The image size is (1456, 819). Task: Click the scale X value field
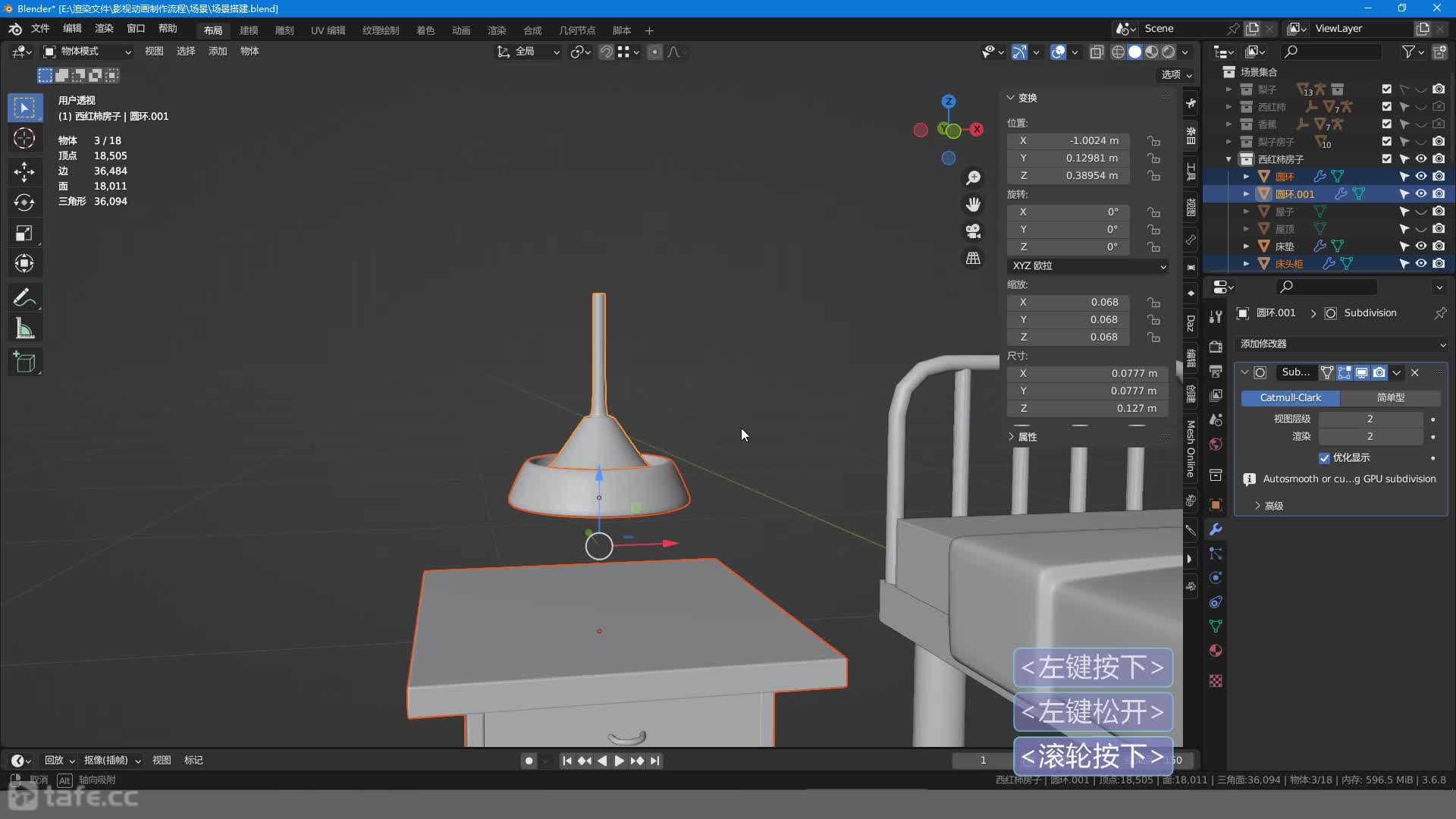click(1068, 303)
